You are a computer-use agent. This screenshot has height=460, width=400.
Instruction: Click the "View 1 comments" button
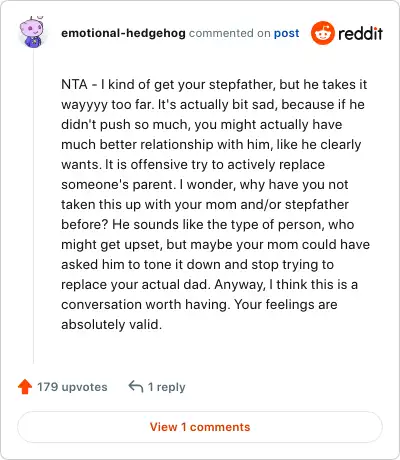[x=200, y=427]
